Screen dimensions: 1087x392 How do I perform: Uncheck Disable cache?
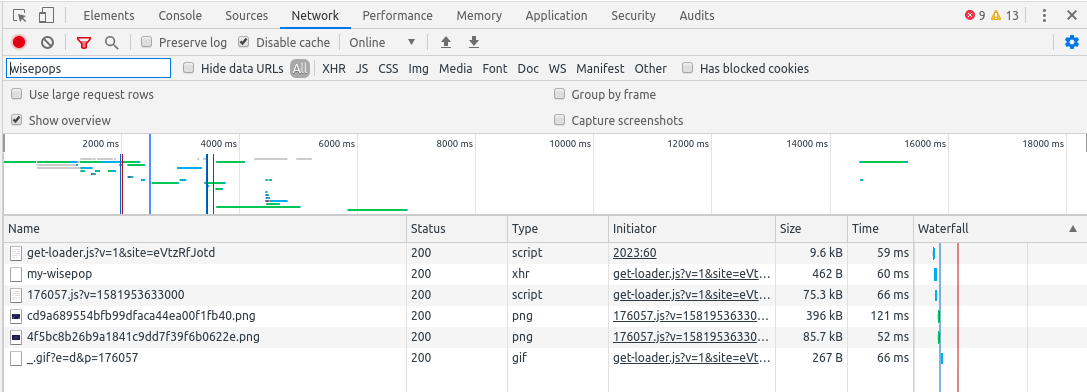point(243,42)
